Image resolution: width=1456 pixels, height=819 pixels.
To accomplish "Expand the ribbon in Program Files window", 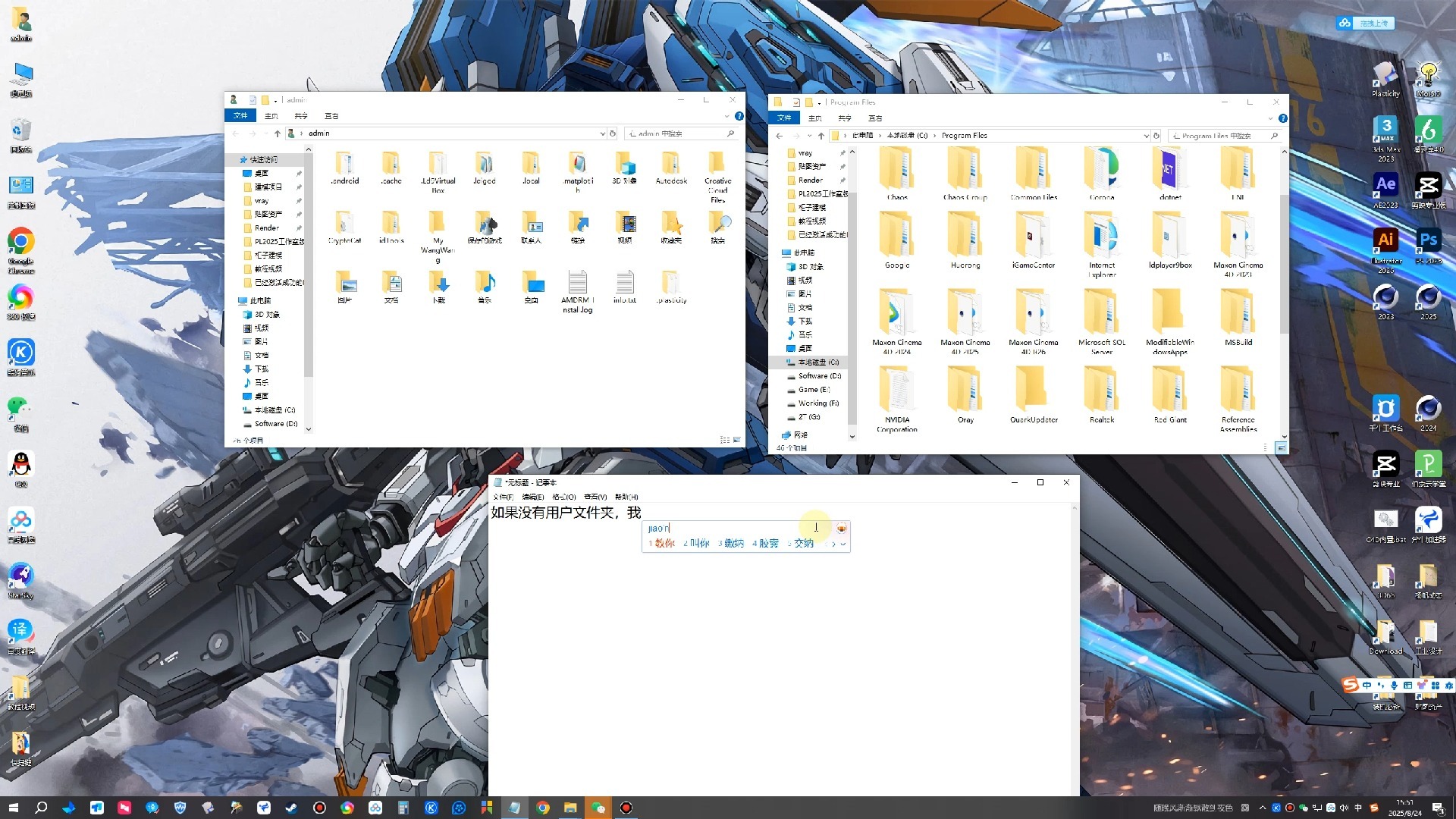I will 1270,118.
